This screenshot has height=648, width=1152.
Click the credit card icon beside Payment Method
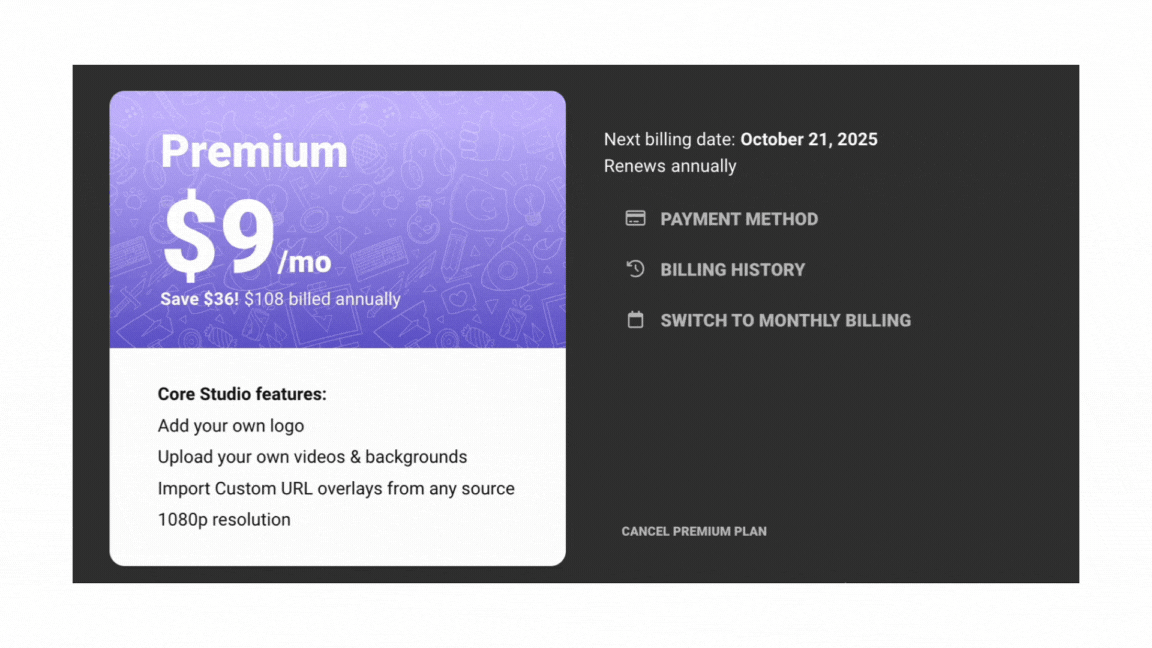[636, 218]
